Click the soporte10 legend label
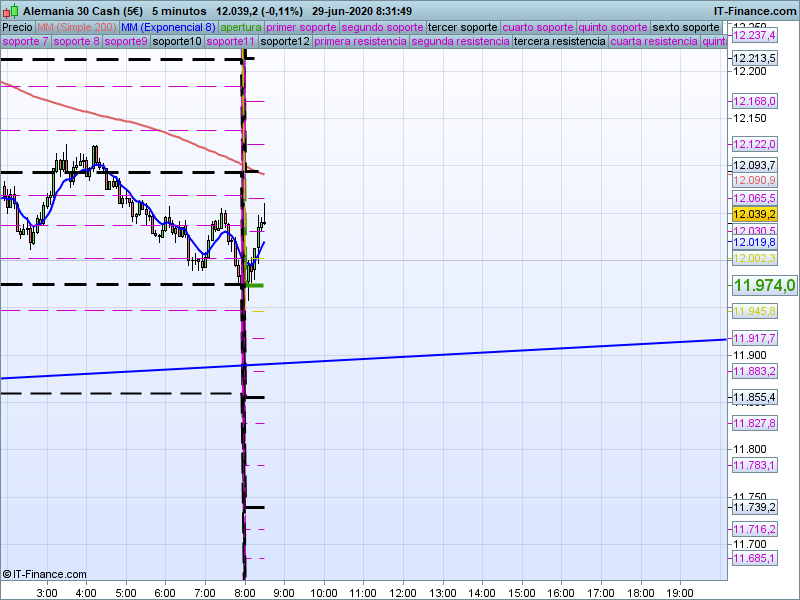Image resolution: width=800 pixels, height=600 pixels. [178, 42]
